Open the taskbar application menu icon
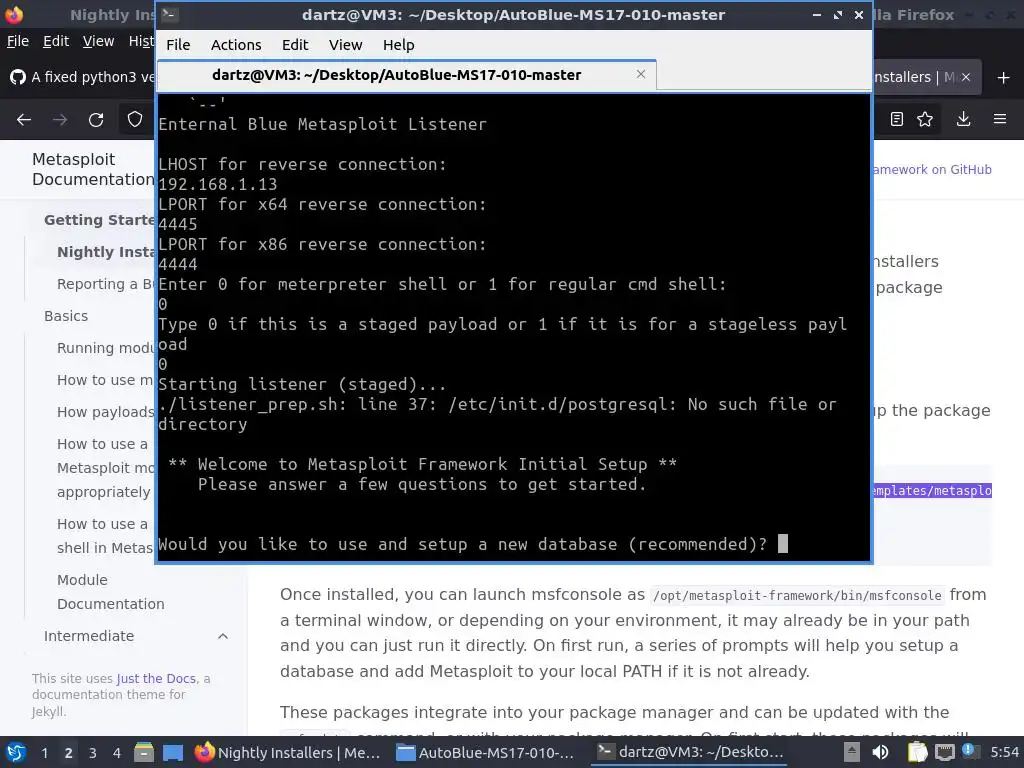 16,752
